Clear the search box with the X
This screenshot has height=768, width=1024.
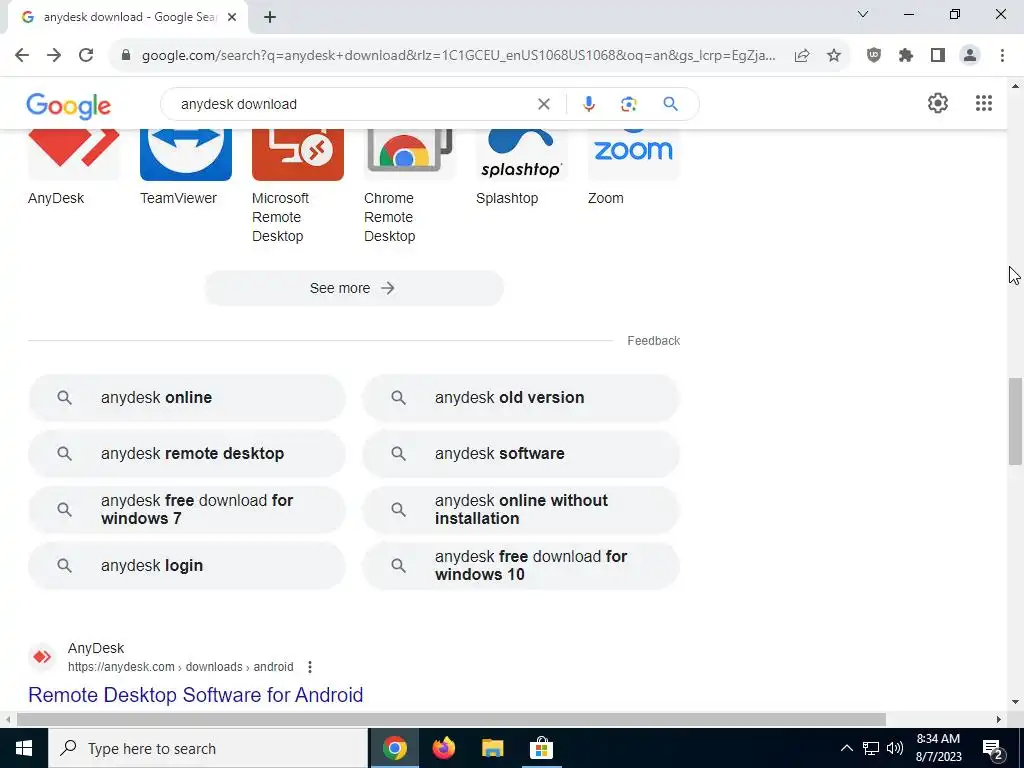(543, 104)
